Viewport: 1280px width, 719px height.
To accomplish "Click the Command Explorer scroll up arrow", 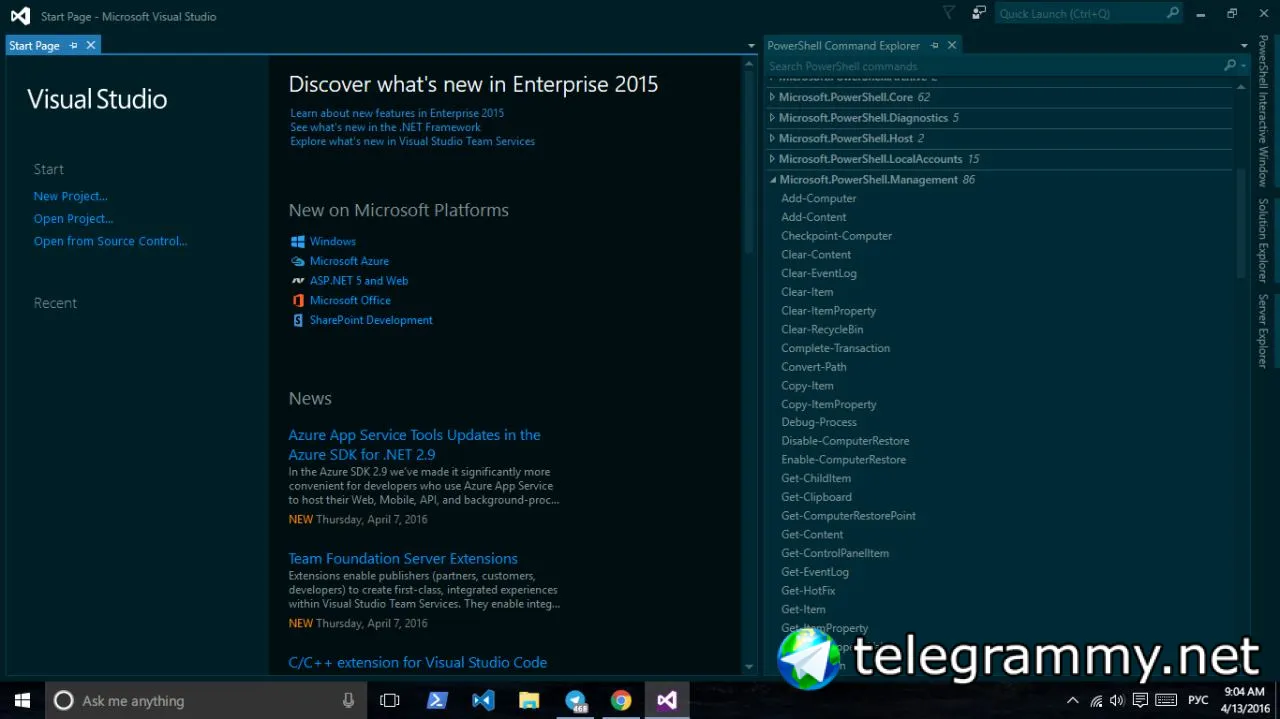I will point(1243,87).
